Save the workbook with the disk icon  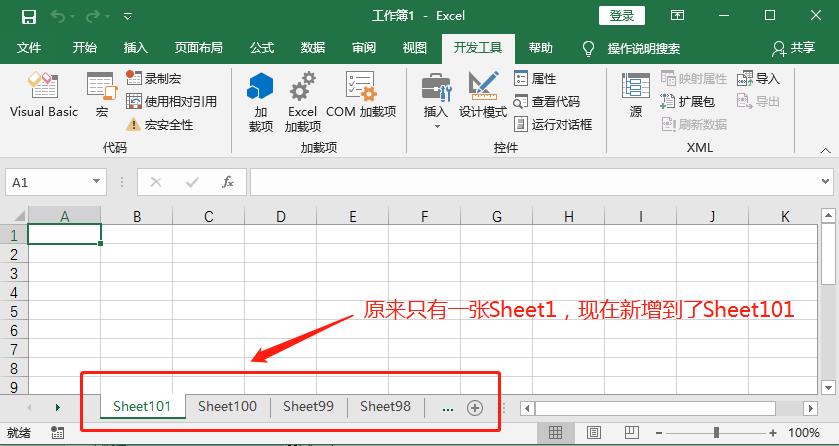[29, 16]
